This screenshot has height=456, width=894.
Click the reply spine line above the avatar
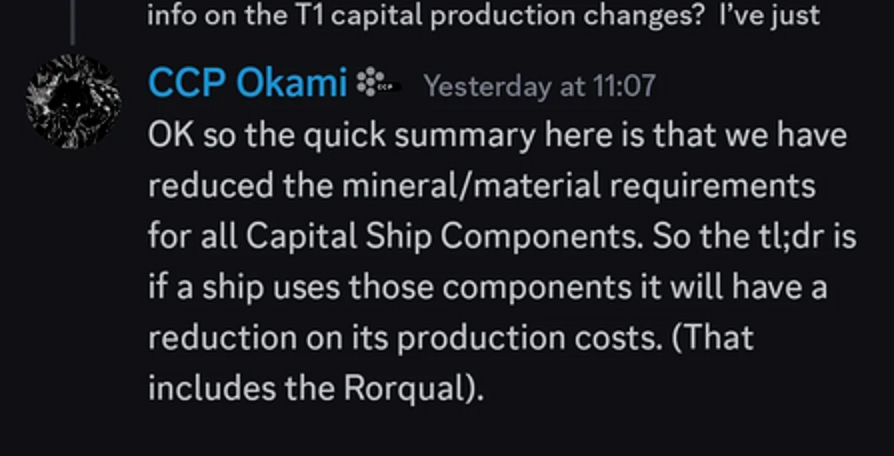point(72,23)
